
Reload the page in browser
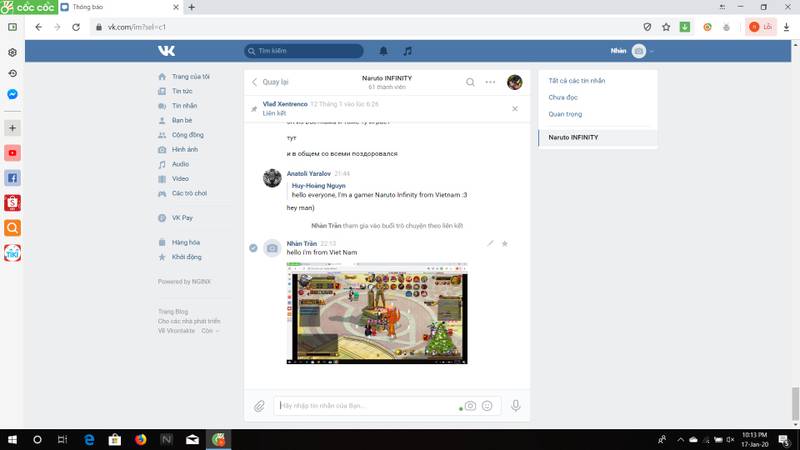point(76,27)
